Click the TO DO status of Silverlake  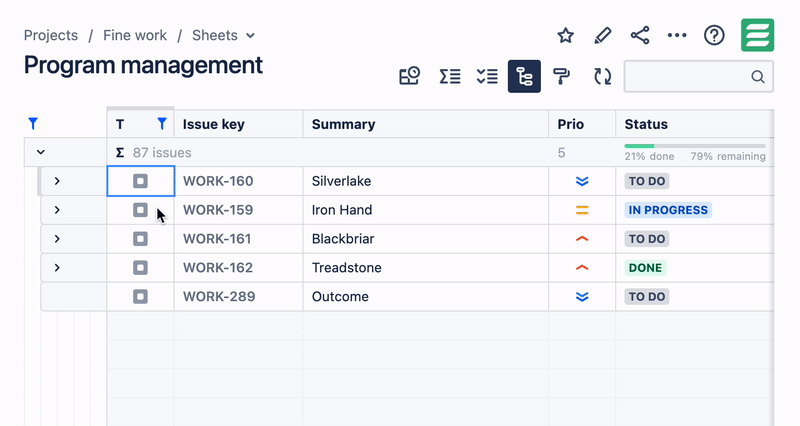[x=647, y=181]
